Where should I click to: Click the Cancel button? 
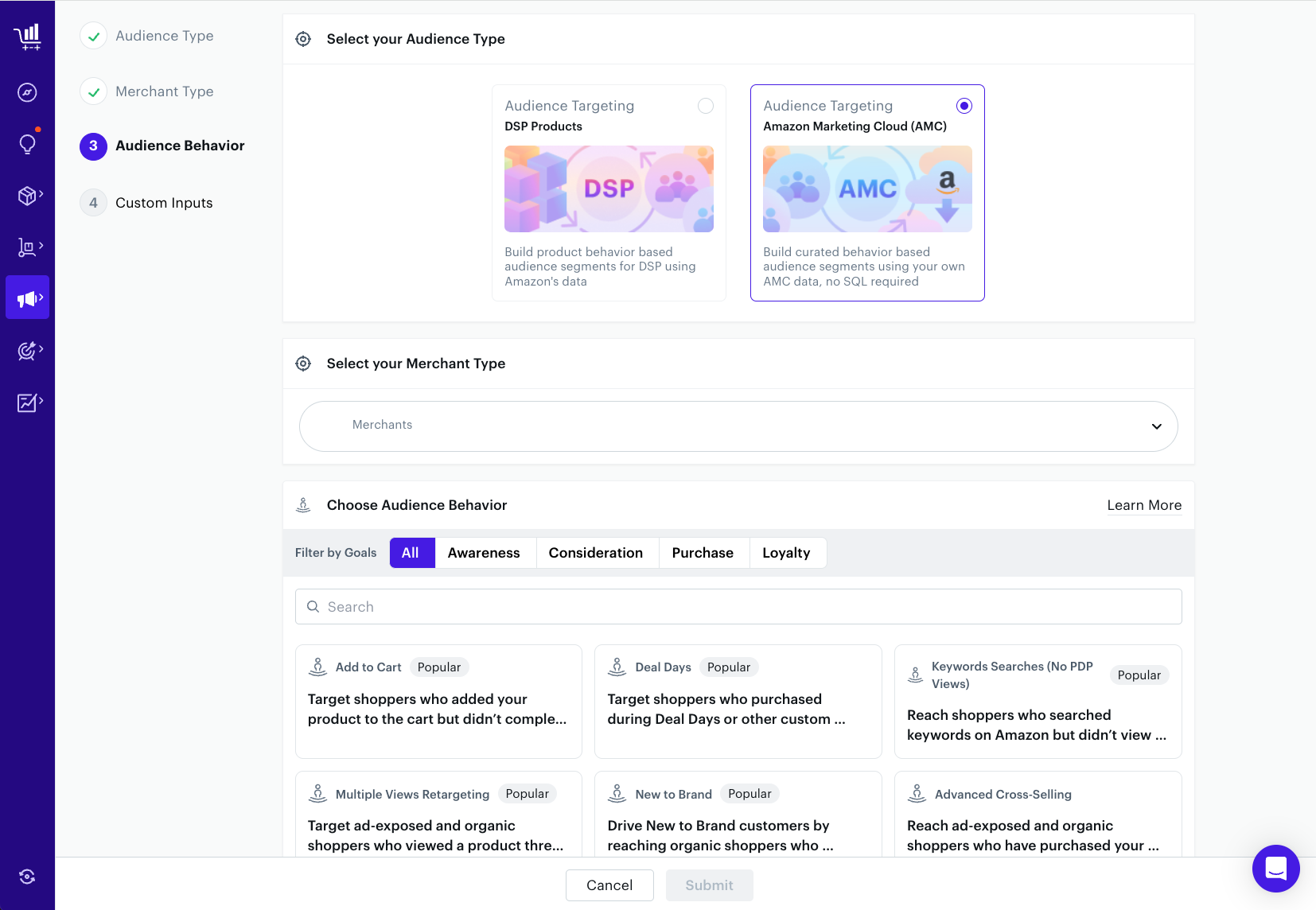[609, 885]
